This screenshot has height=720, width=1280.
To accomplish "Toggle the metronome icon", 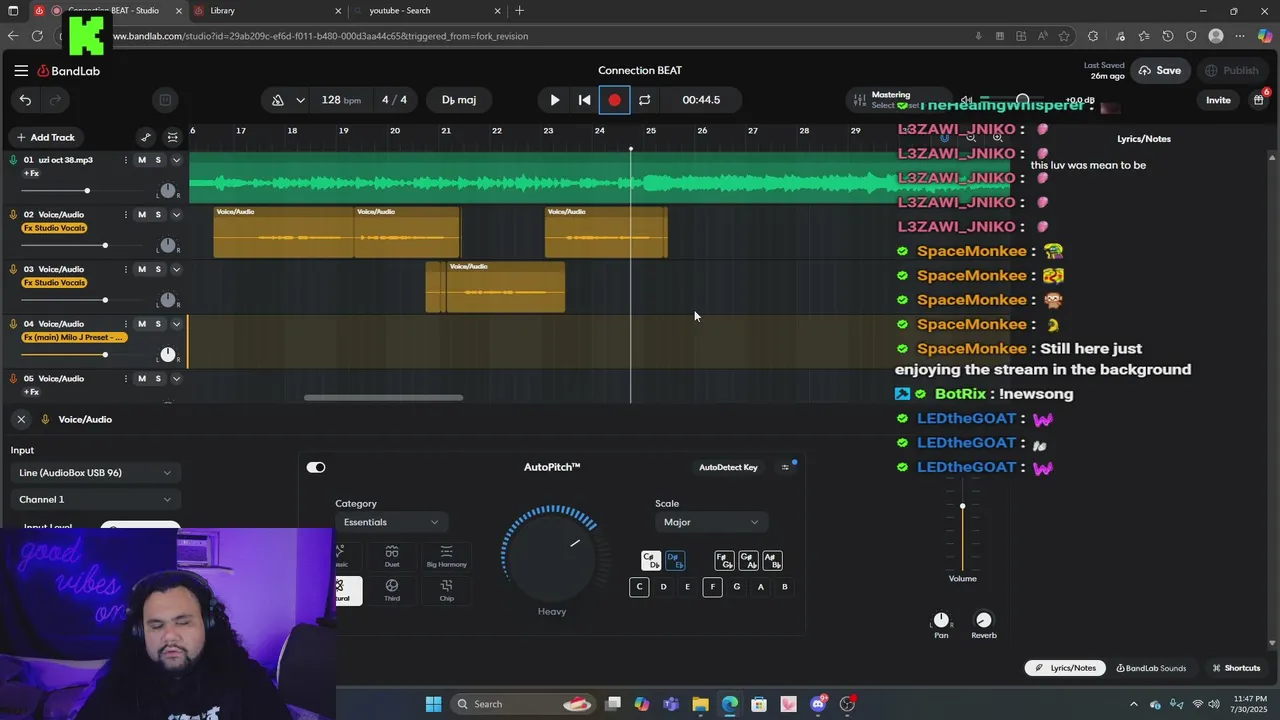I will 277,100.
